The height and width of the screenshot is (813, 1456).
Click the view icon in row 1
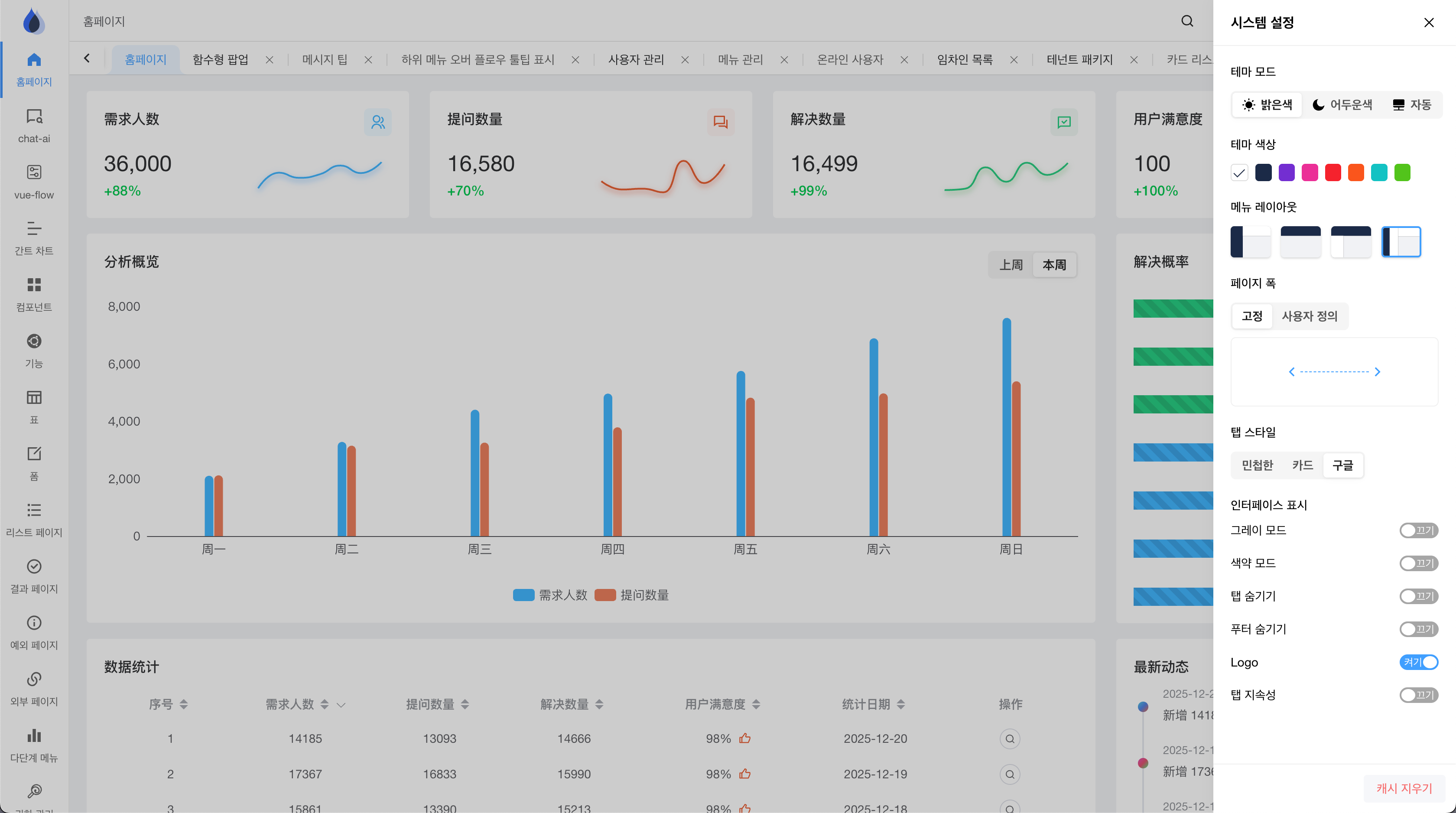(1010, 738)
